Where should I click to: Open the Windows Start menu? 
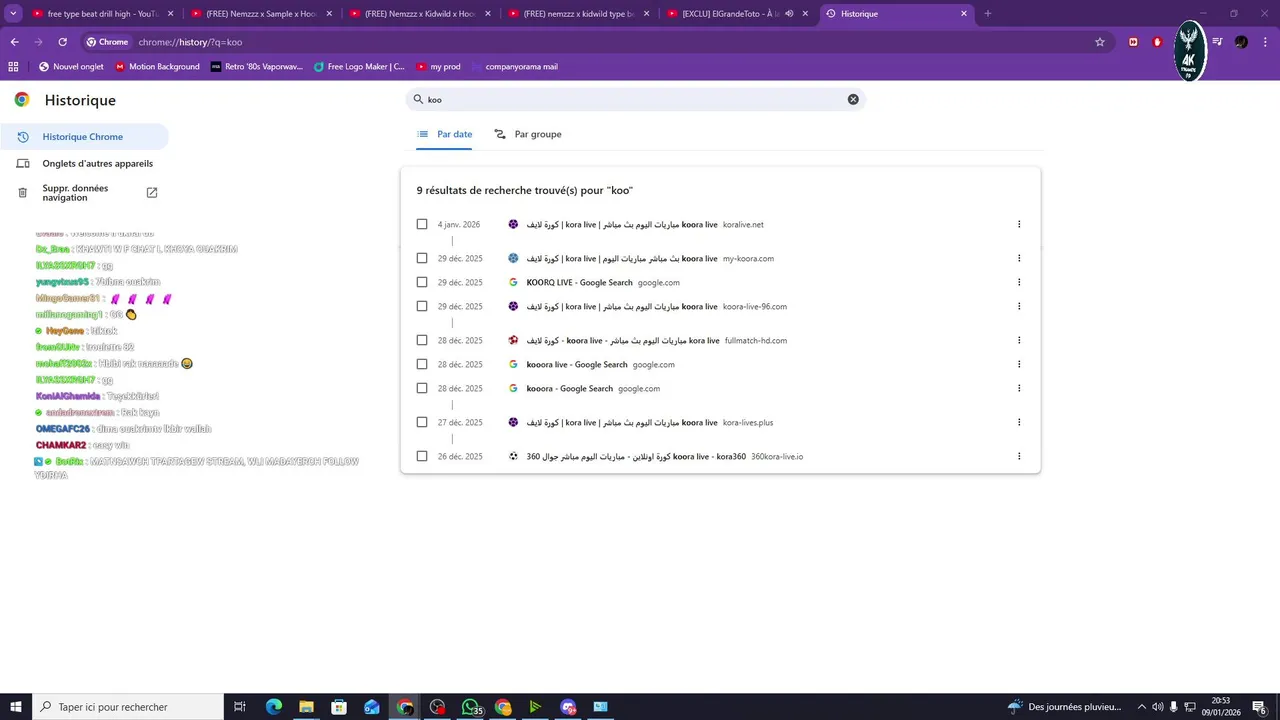(16, 707)
